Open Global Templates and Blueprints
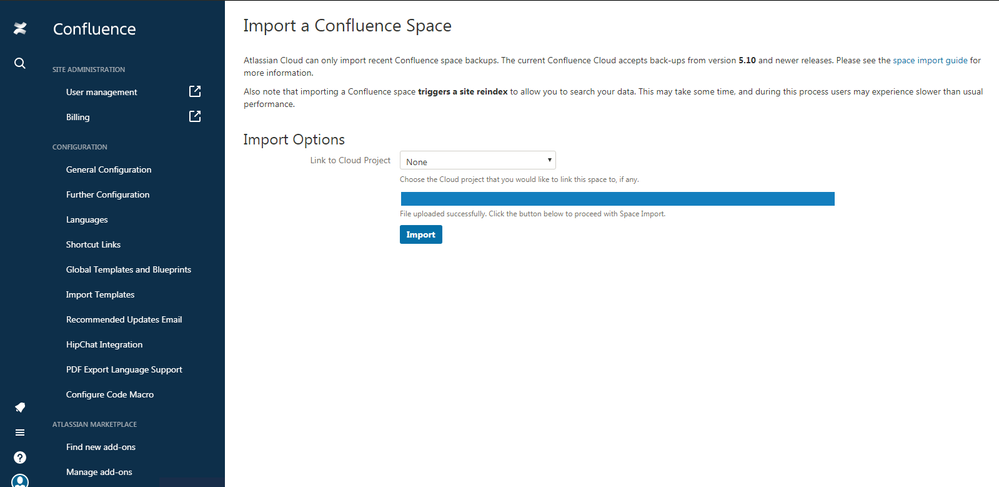999x487 pixels. tap(129, 270)
